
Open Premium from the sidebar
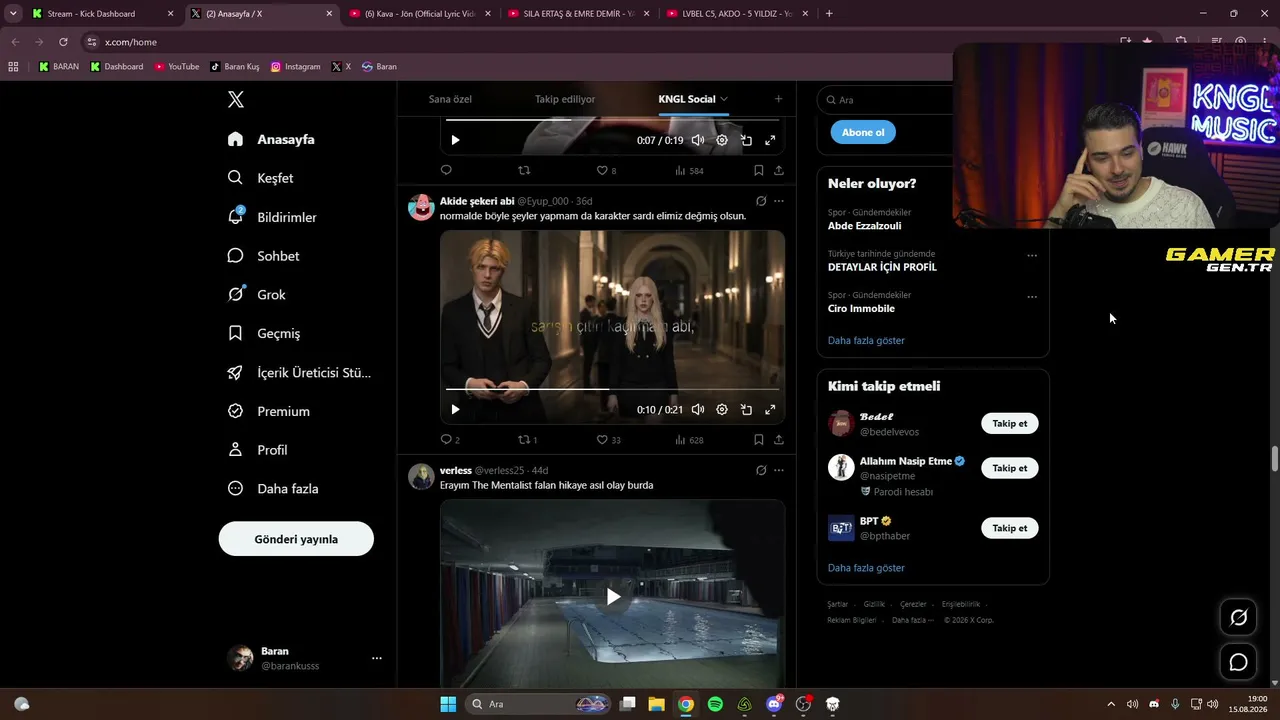tap(269, 411)
